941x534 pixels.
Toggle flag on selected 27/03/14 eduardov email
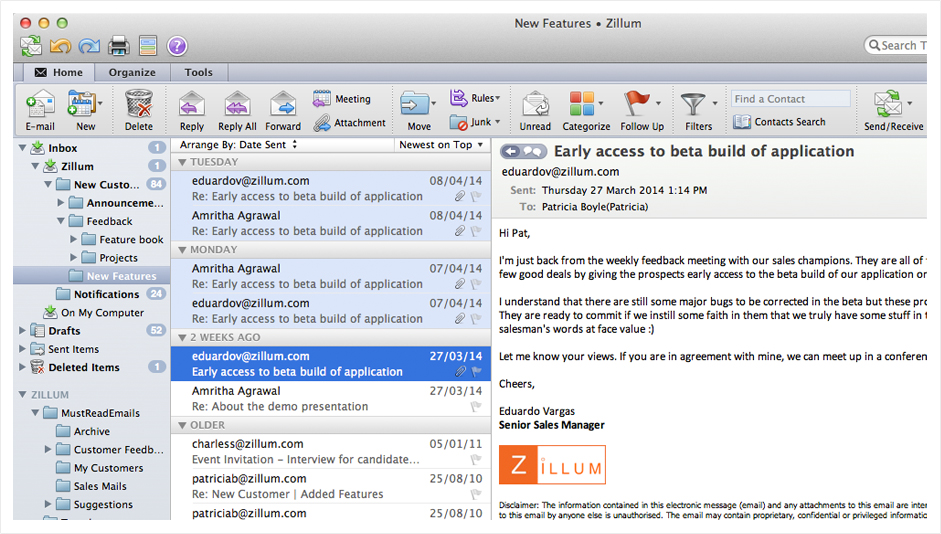coord(476,371)
